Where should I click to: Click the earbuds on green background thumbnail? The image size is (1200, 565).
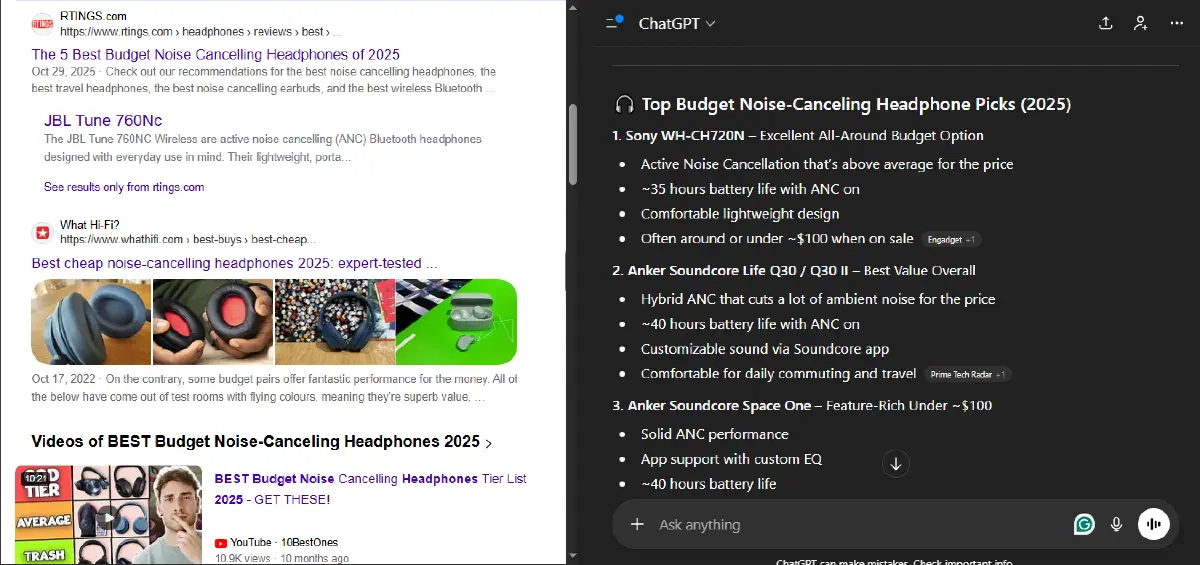click(x=457, y=321)
